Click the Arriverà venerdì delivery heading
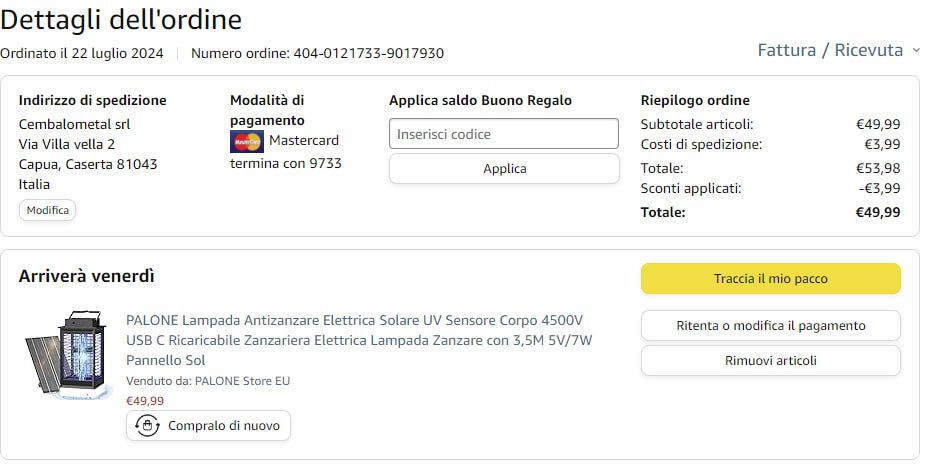Viewport: 929px width, 471px height. (x=87, y=276)
